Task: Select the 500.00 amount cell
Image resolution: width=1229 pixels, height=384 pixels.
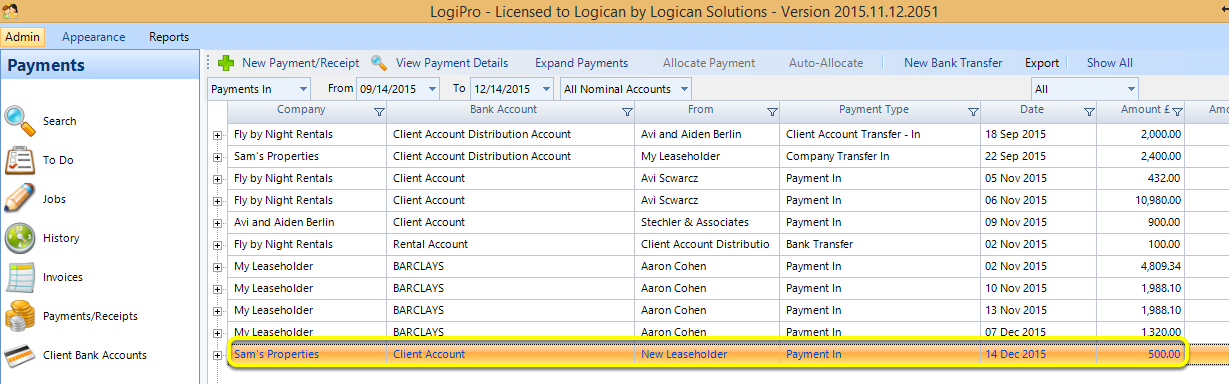Action: click(1140, 354)
